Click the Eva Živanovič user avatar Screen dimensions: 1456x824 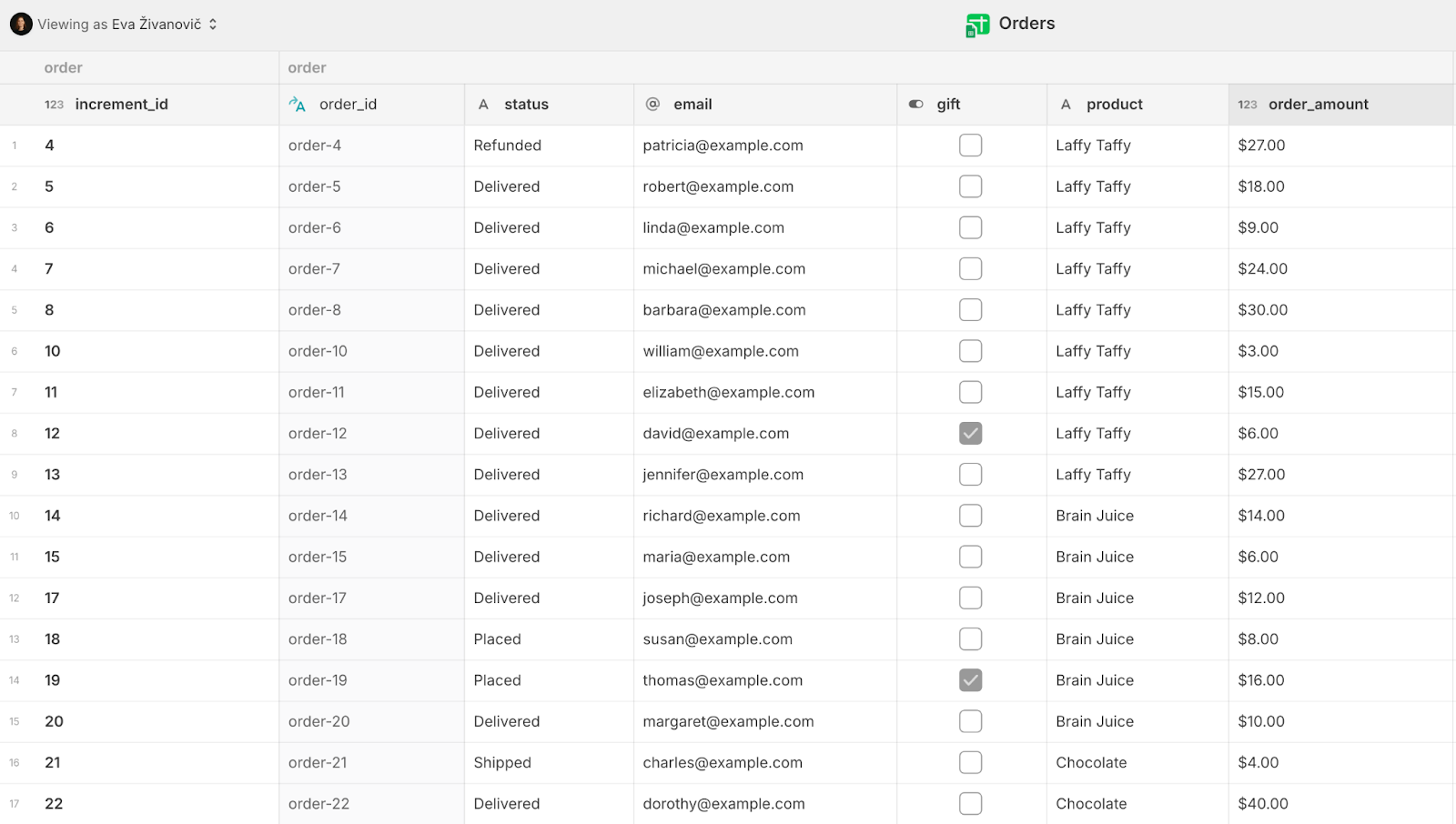(21, 25)
